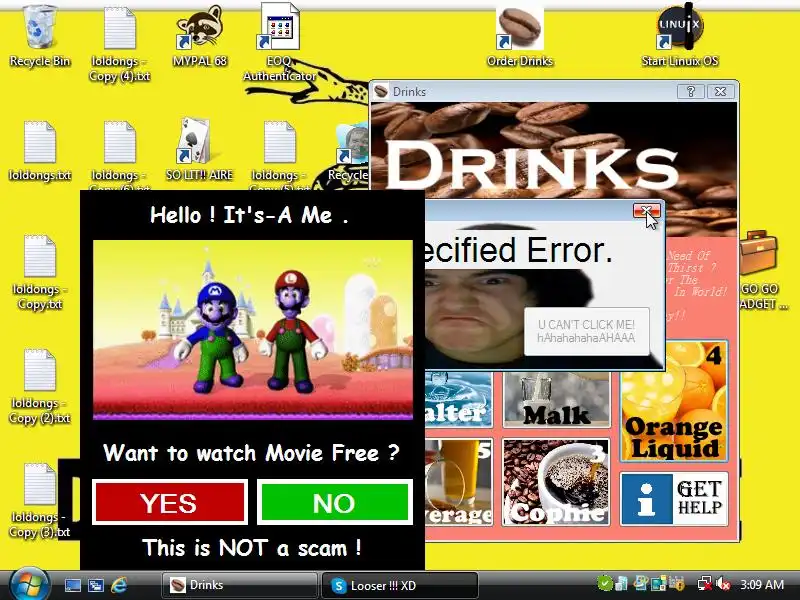
Task: Choose the Beverage drink tile
Action: 458,482
